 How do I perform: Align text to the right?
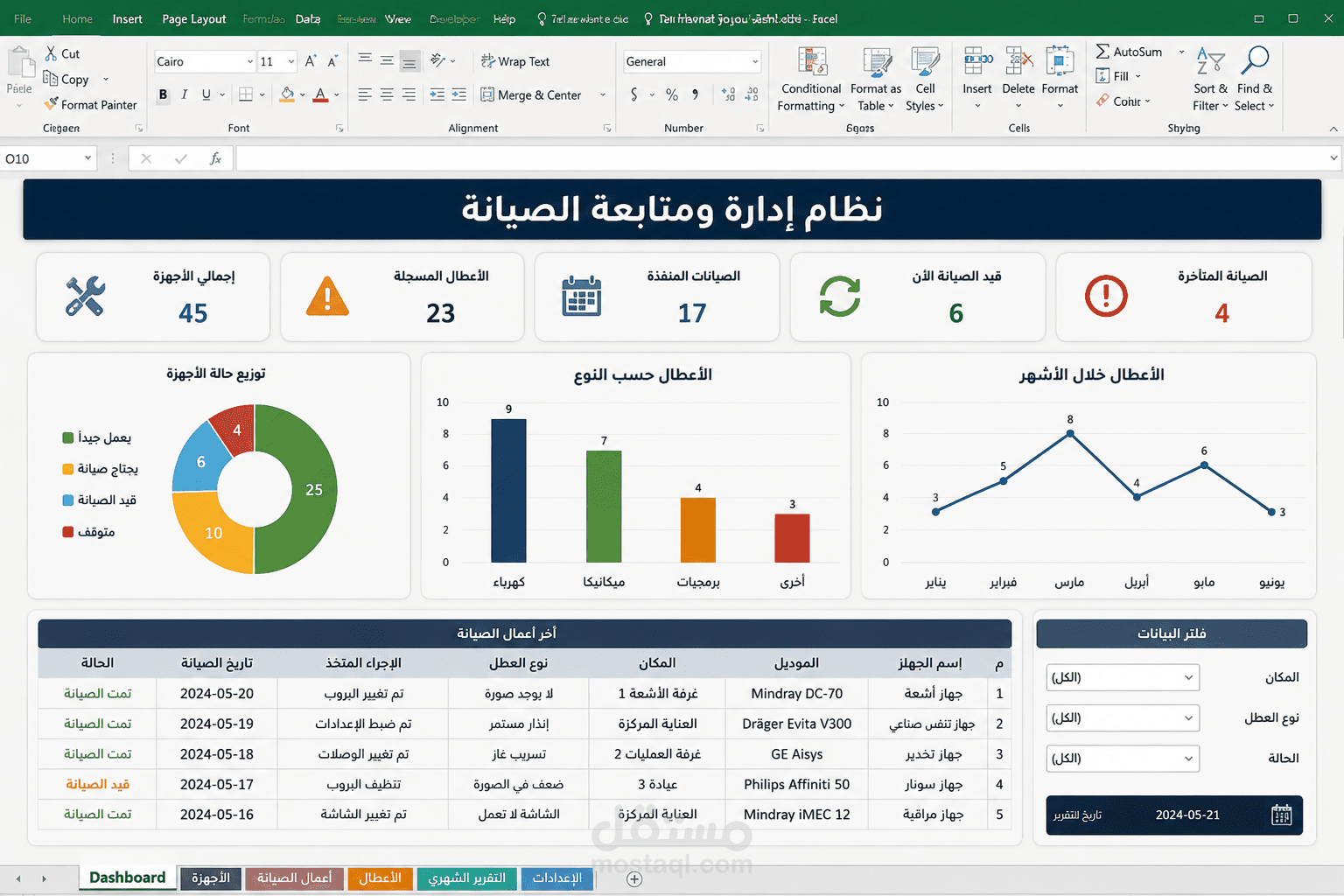(409, 94)
